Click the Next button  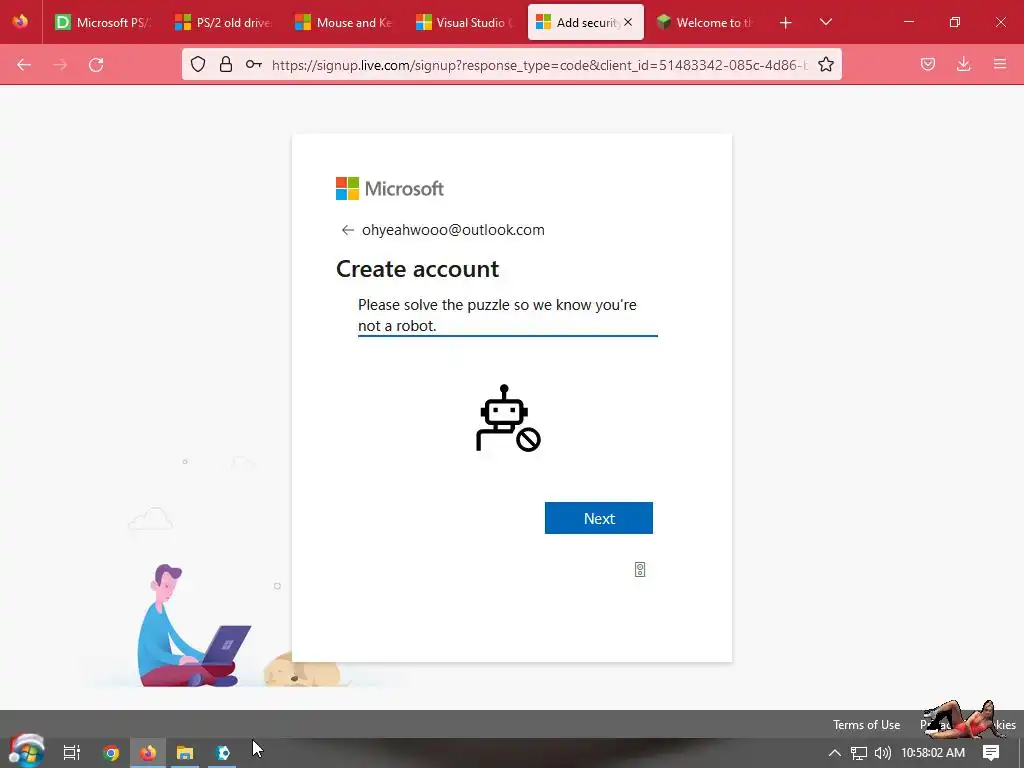[599, 518]
